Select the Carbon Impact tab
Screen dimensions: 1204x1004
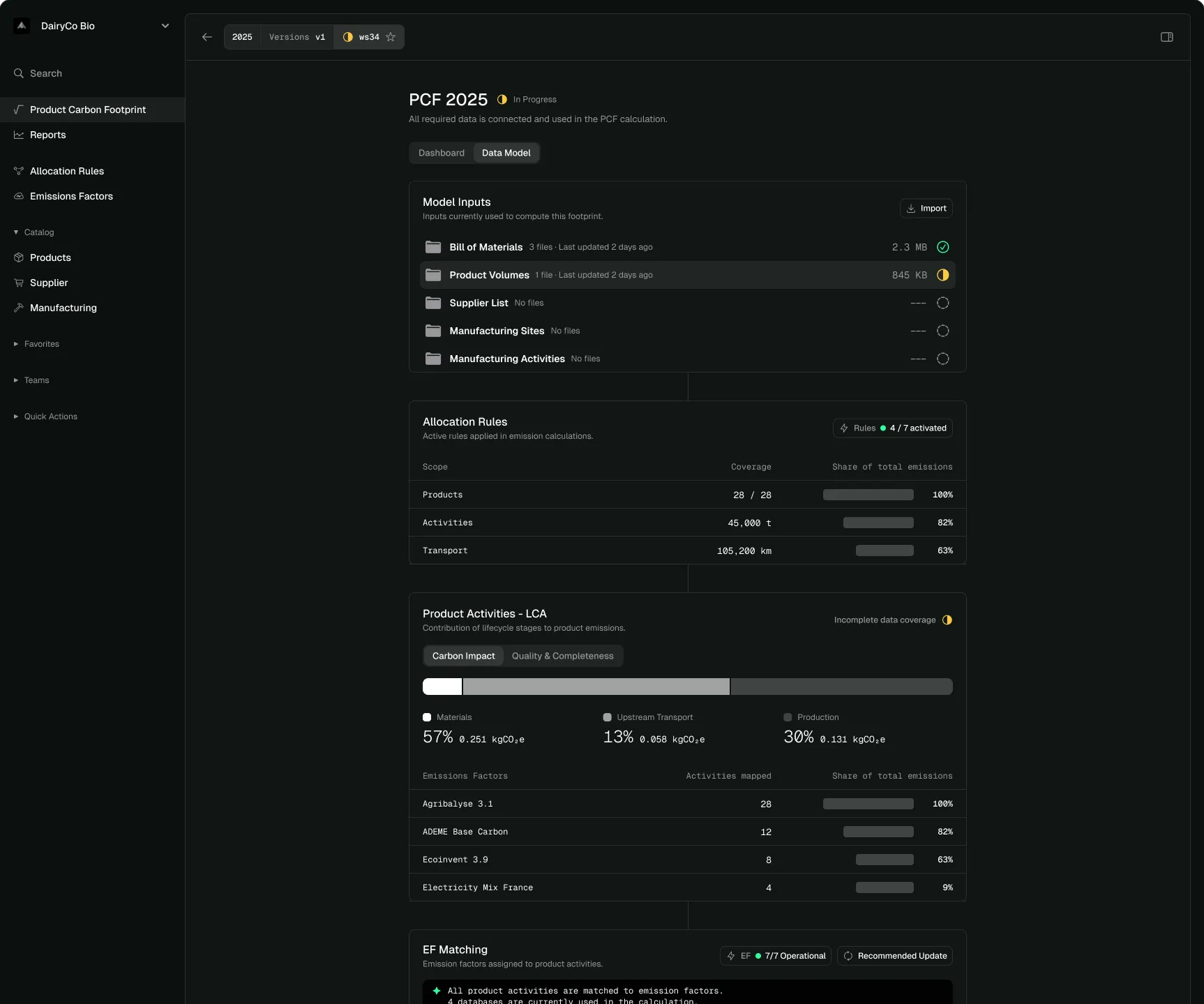click(463, 656)
